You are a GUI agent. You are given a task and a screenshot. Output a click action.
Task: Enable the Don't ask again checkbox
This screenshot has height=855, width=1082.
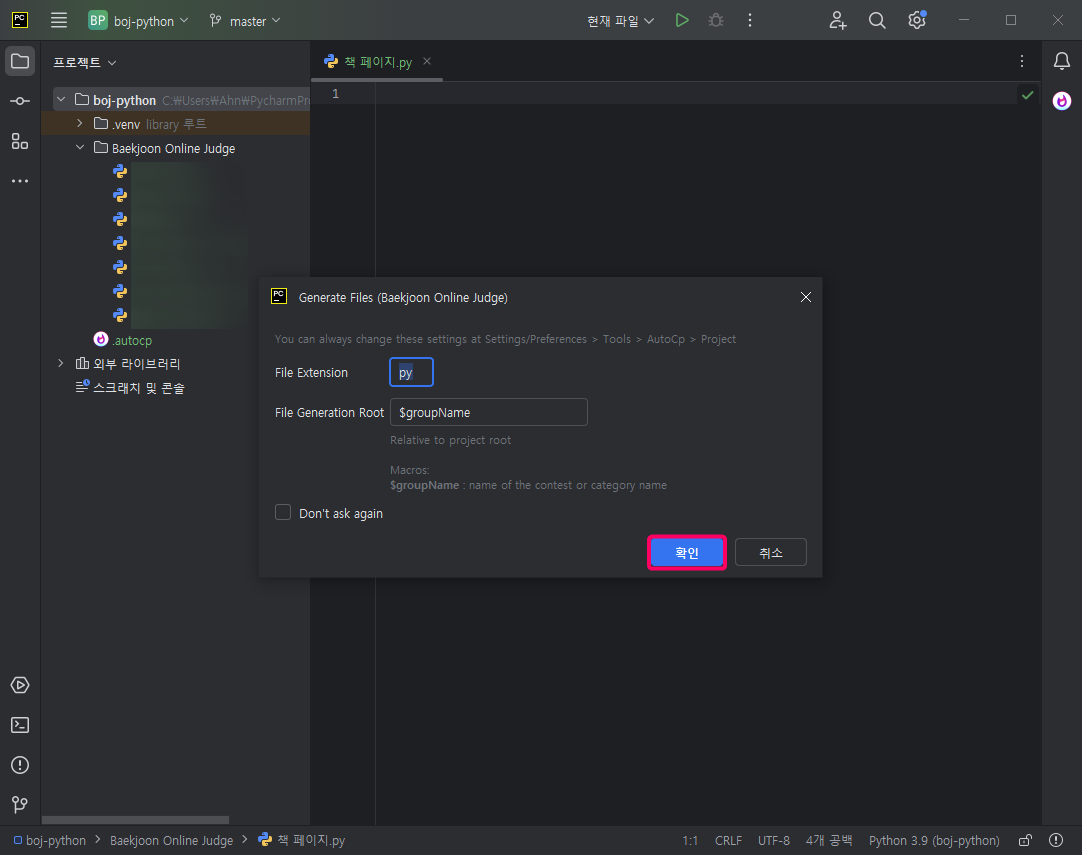283,513
